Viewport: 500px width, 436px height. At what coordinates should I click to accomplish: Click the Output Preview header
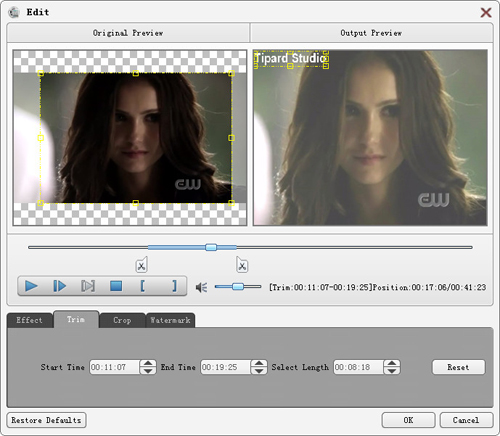coord(371,33)
